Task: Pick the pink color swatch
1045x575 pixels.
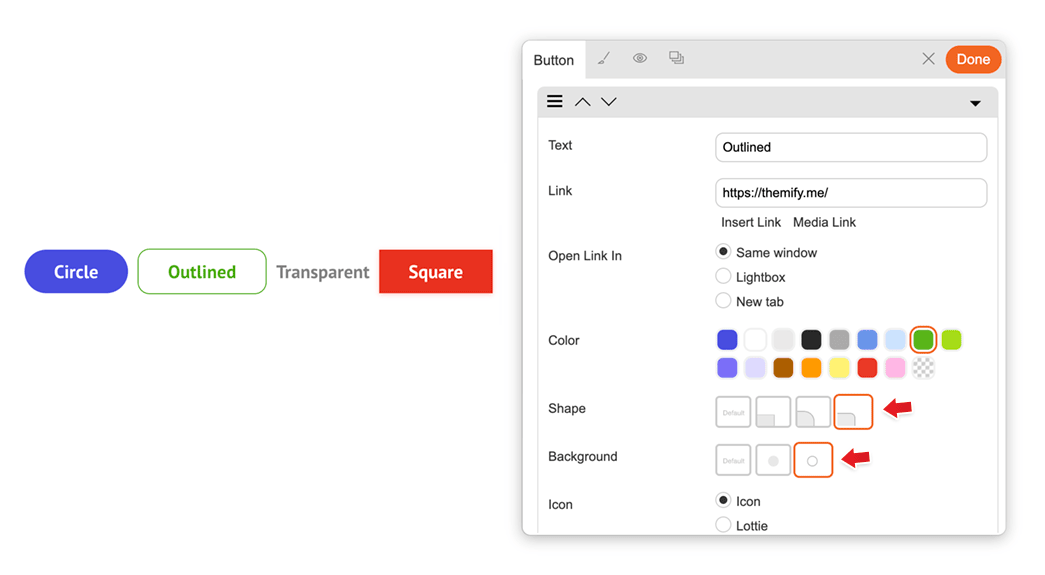Action: [x=895, y=368]
